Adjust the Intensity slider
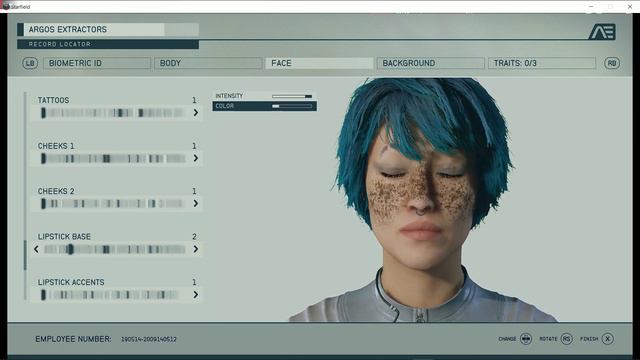The height and width of the screenshot is (360, 640). point(292,96)
